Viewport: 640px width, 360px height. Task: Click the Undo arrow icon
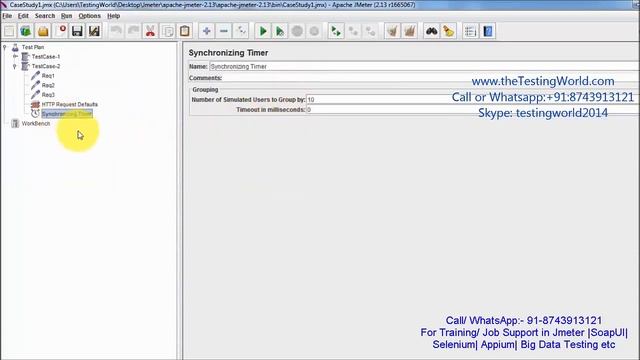[116, 31]
